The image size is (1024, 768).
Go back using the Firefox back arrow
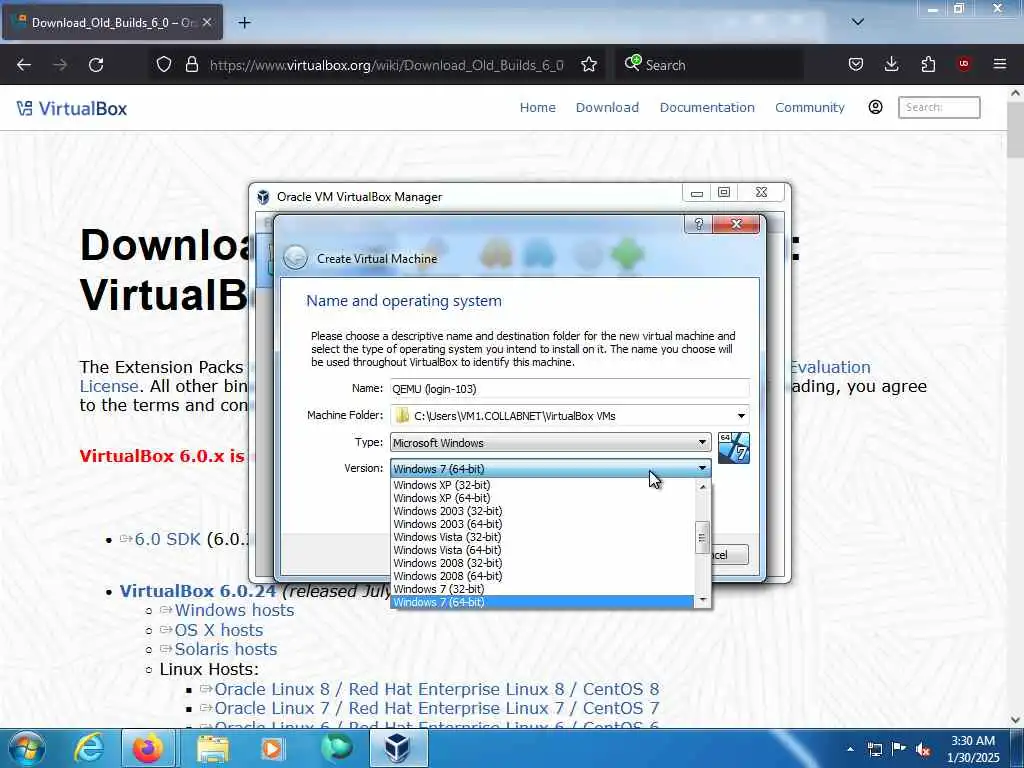[24, 65]
